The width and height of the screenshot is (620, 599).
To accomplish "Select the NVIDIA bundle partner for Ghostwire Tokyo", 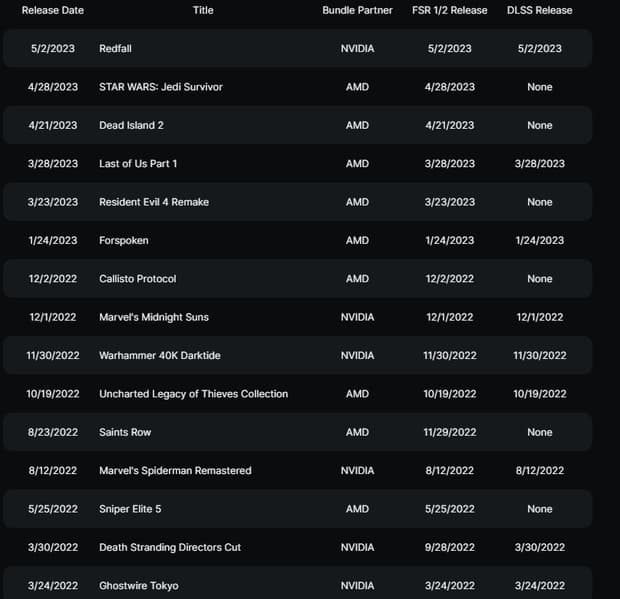I will click(357, 586).
